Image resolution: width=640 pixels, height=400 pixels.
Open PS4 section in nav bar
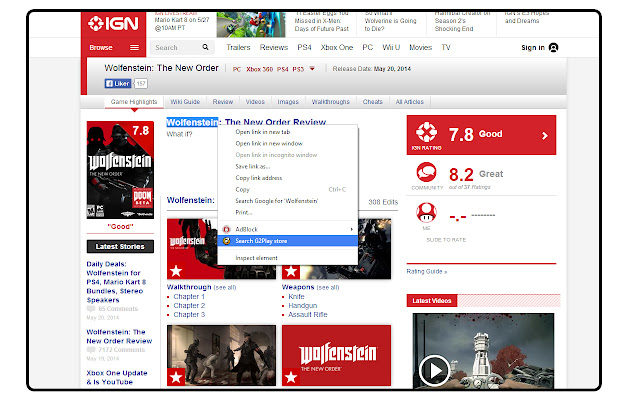(304, 47)
